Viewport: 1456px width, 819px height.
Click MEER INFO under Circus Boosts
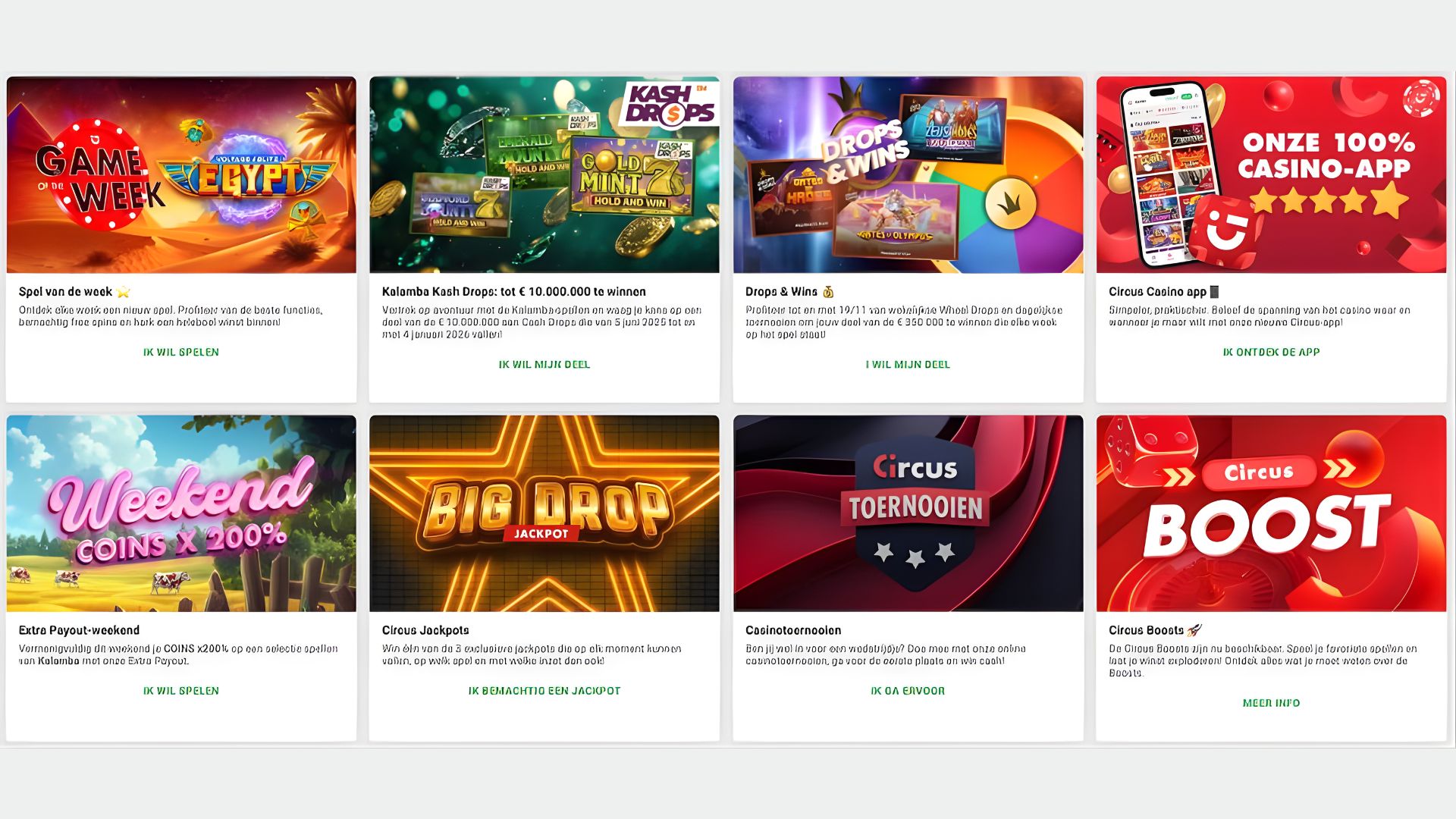(1271, 703)
